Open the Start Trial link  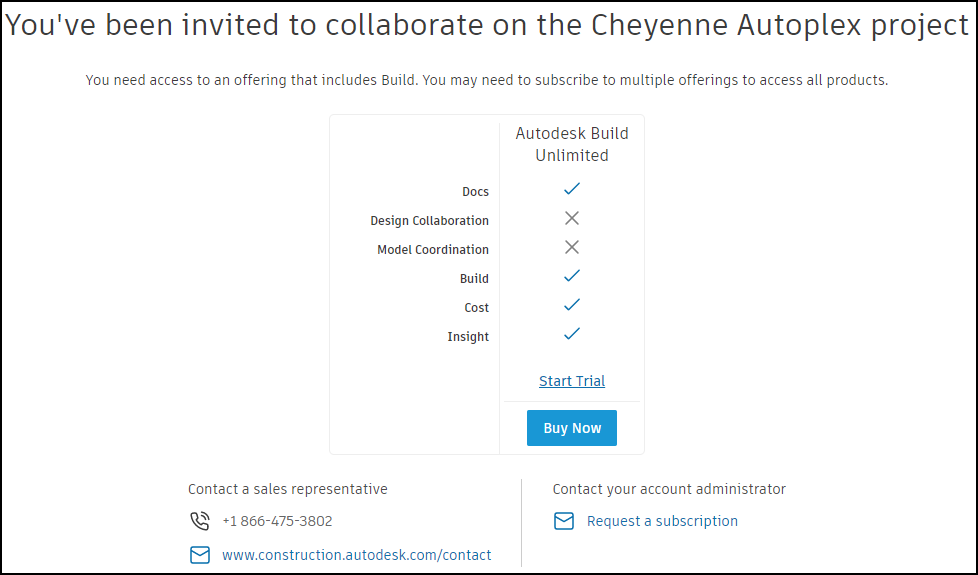point(572,381)
